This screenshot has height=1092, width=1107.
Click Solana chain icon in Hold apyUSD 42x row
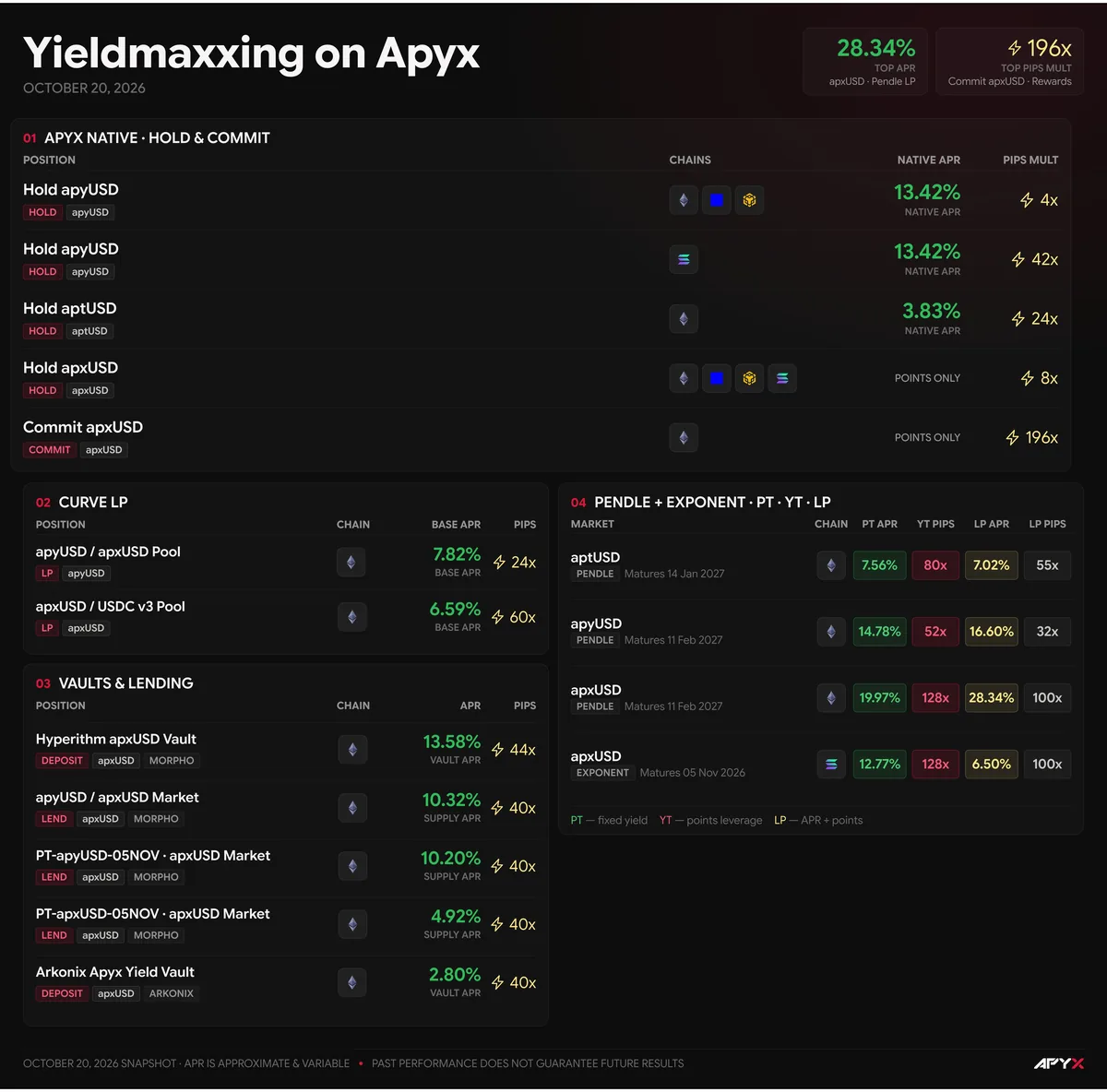(x=684, y=259)
